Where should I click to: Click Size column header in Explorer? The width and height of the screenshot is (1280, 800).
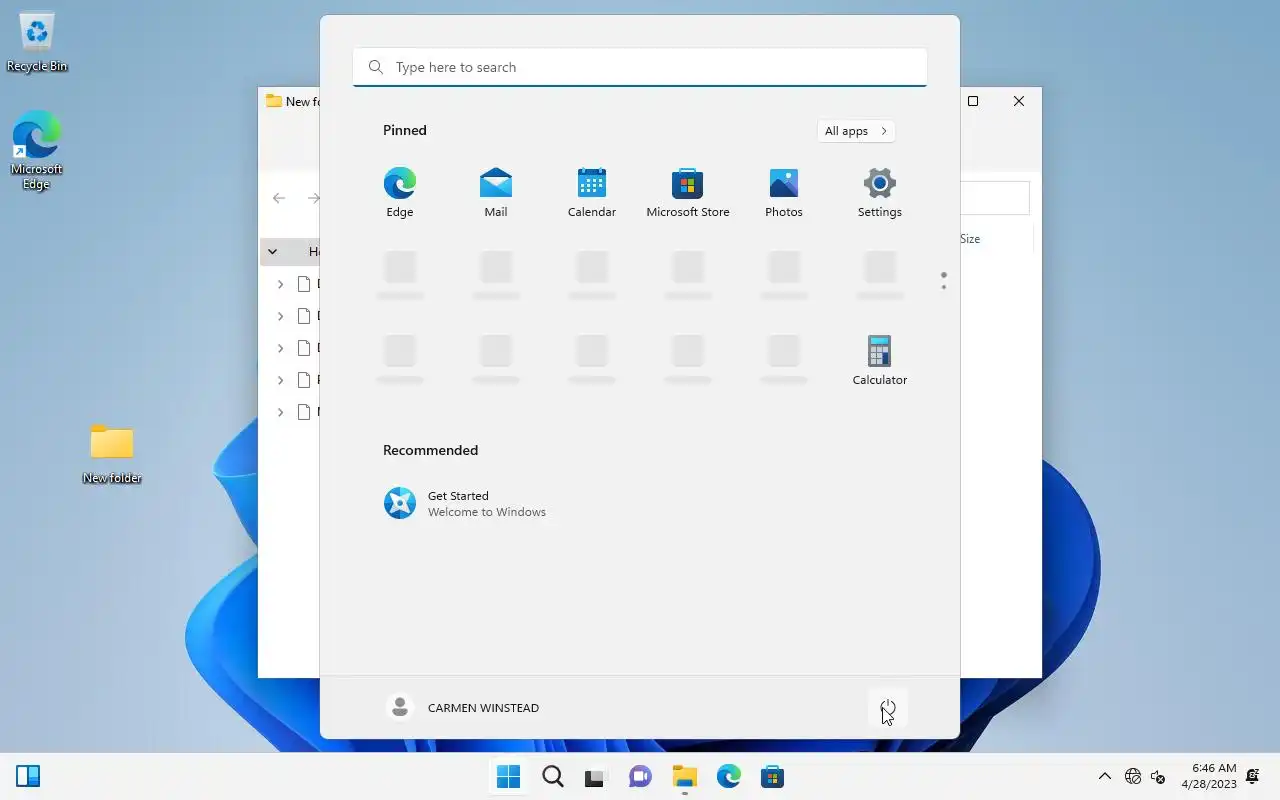tap(970, 239)
